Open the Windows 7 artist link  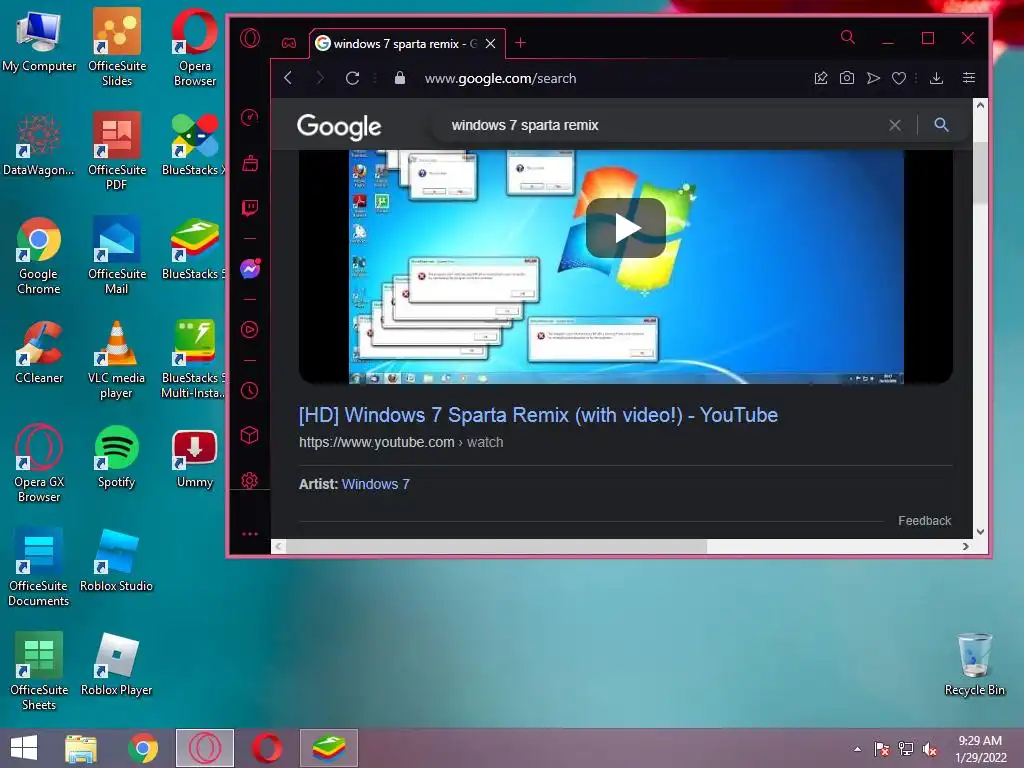(x=376, y=484)
